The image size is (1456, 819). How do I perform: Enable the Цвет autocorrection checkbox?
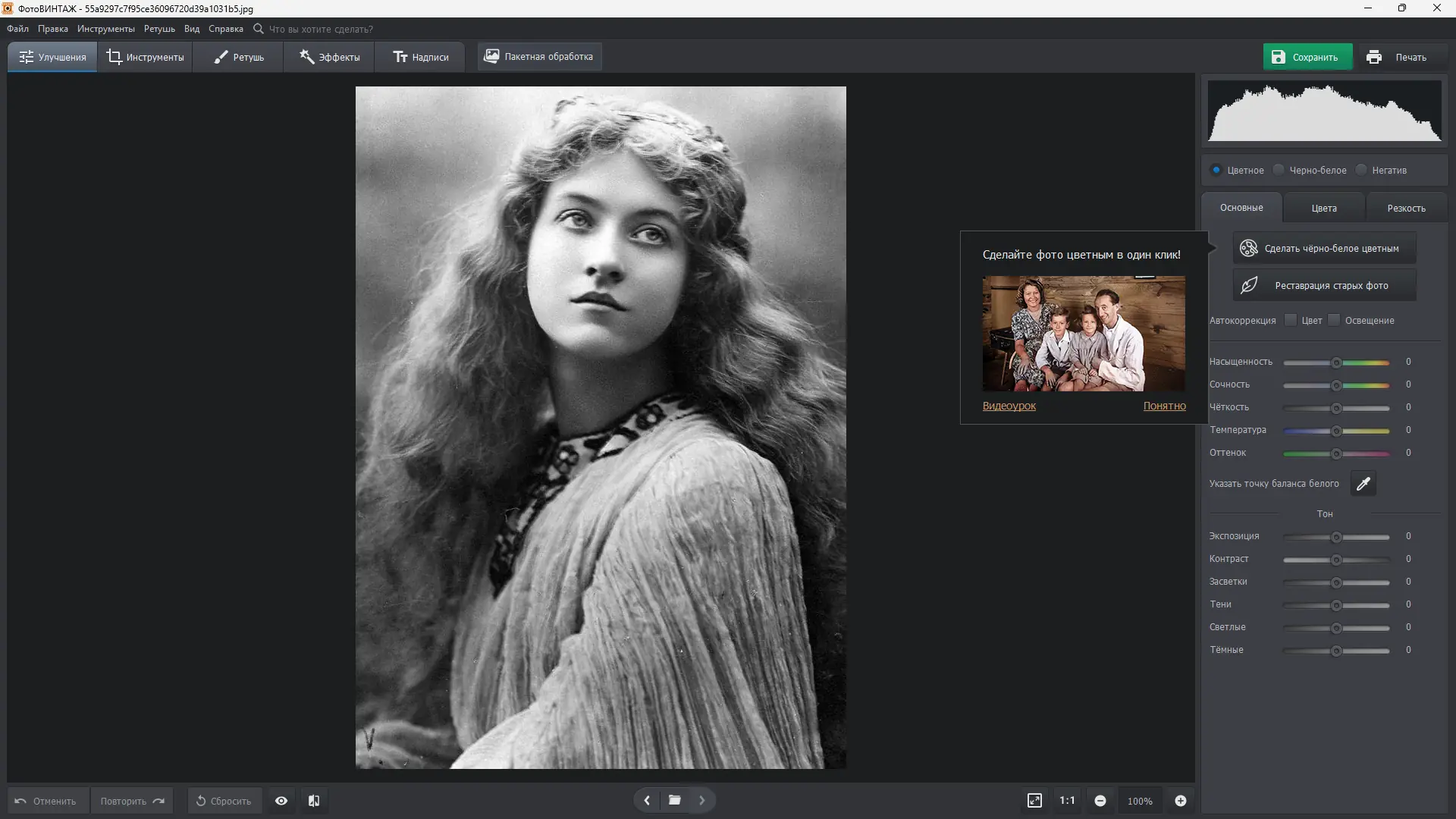pos(1291,320)
